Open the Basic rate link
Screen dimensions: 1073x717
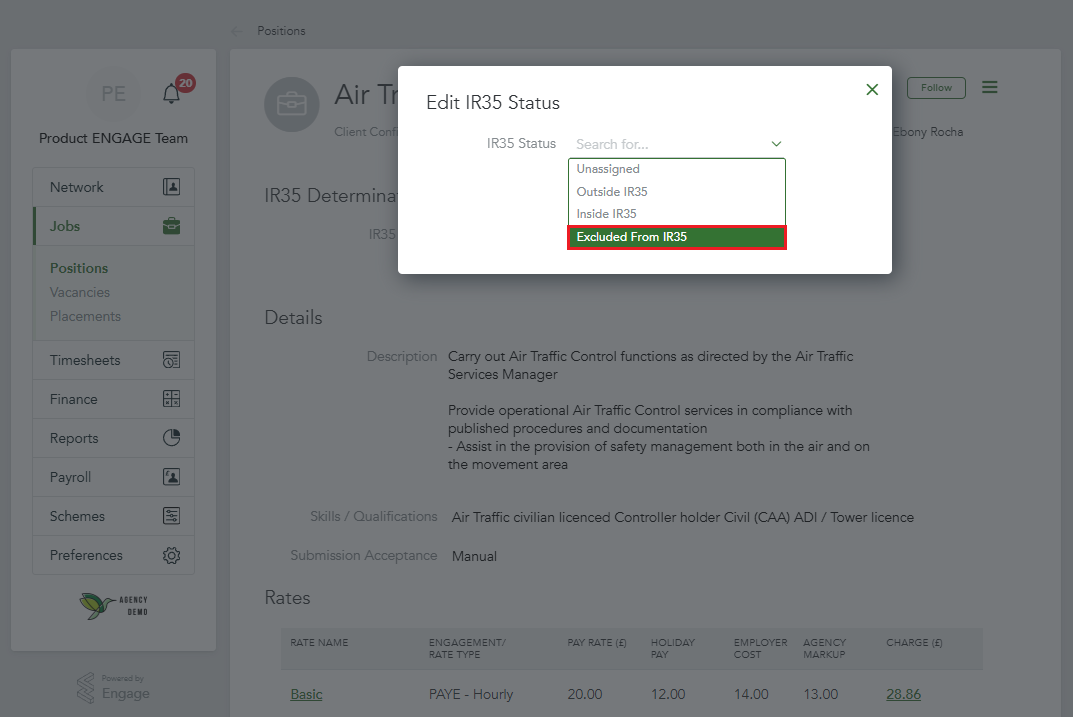pos(306,694)
